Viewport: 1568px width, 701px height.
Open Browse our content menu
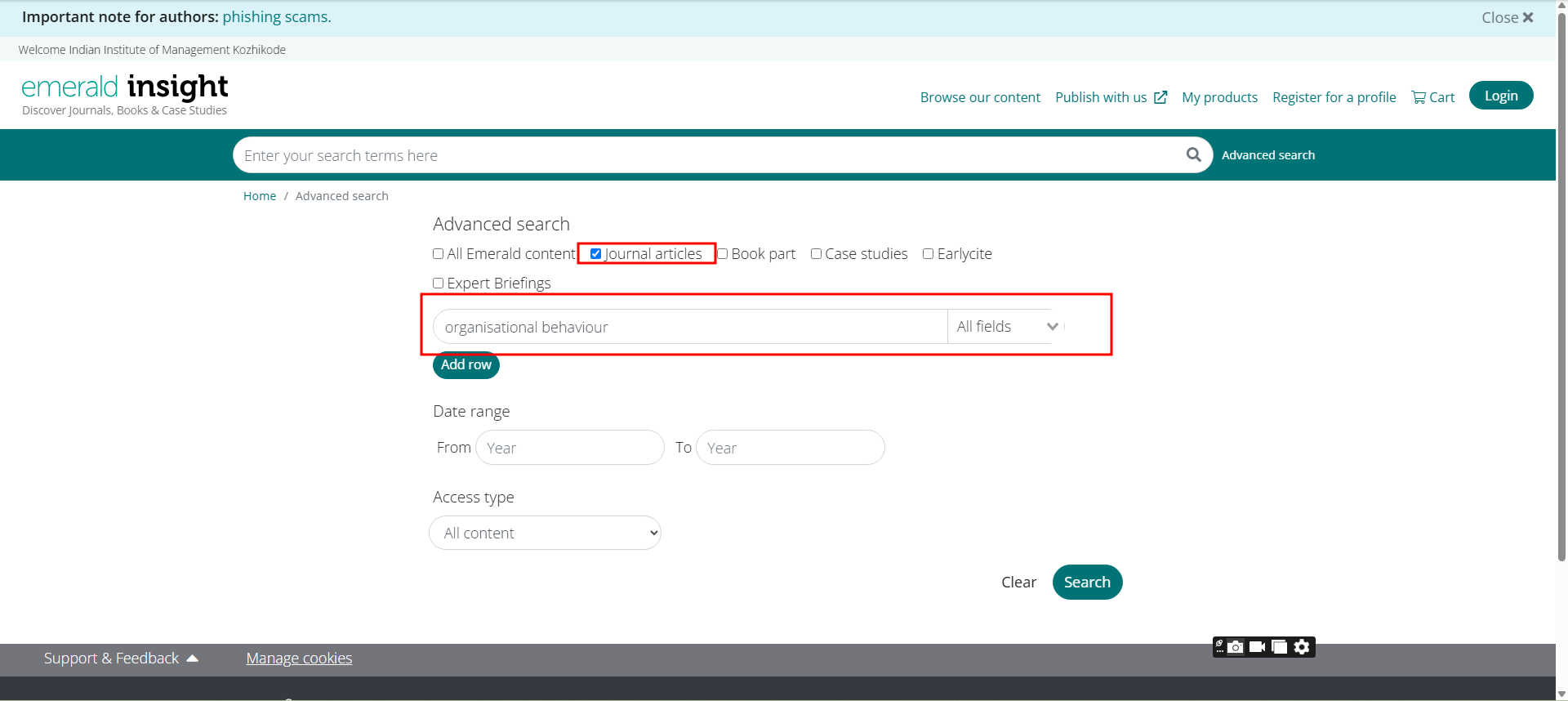[x=979, y=97]
